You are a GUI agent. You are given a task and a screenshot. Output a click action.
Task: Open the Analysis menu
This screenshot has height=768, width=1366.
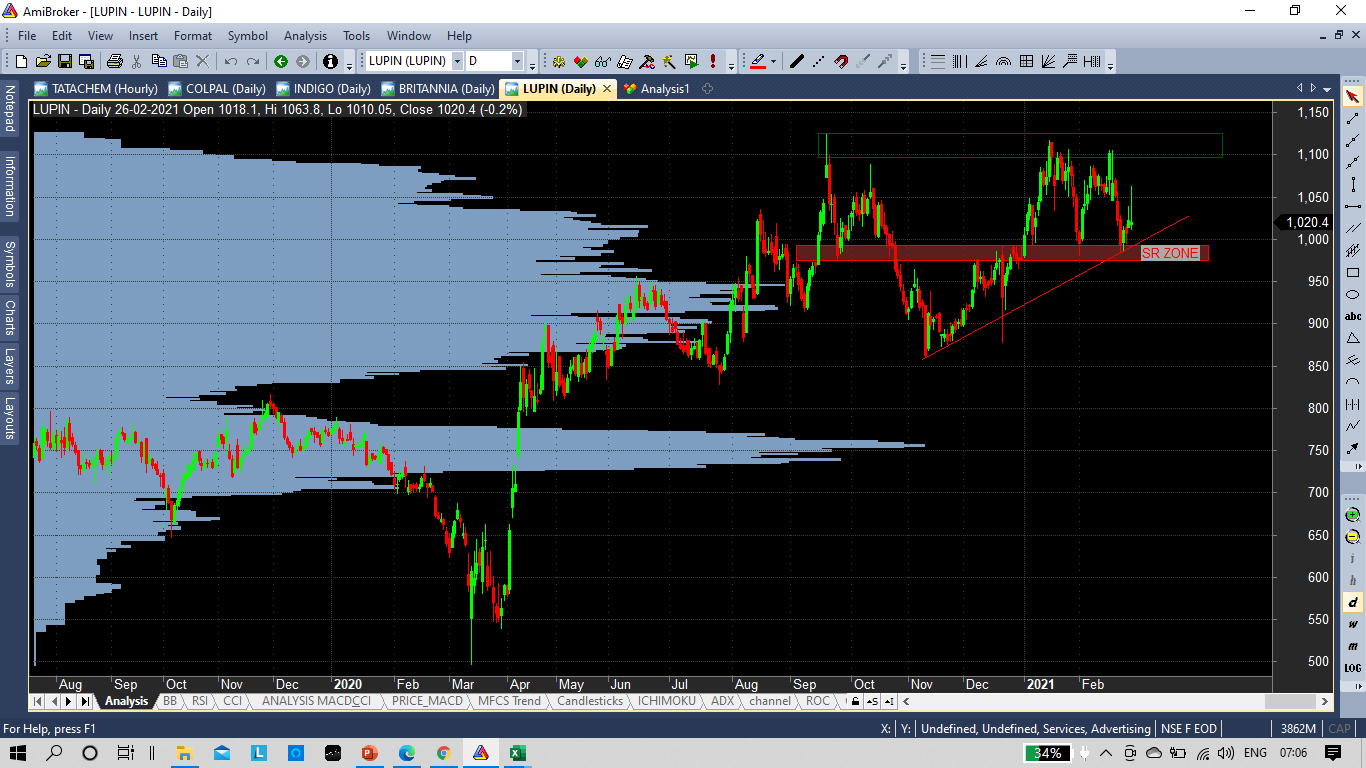[305, 36]
